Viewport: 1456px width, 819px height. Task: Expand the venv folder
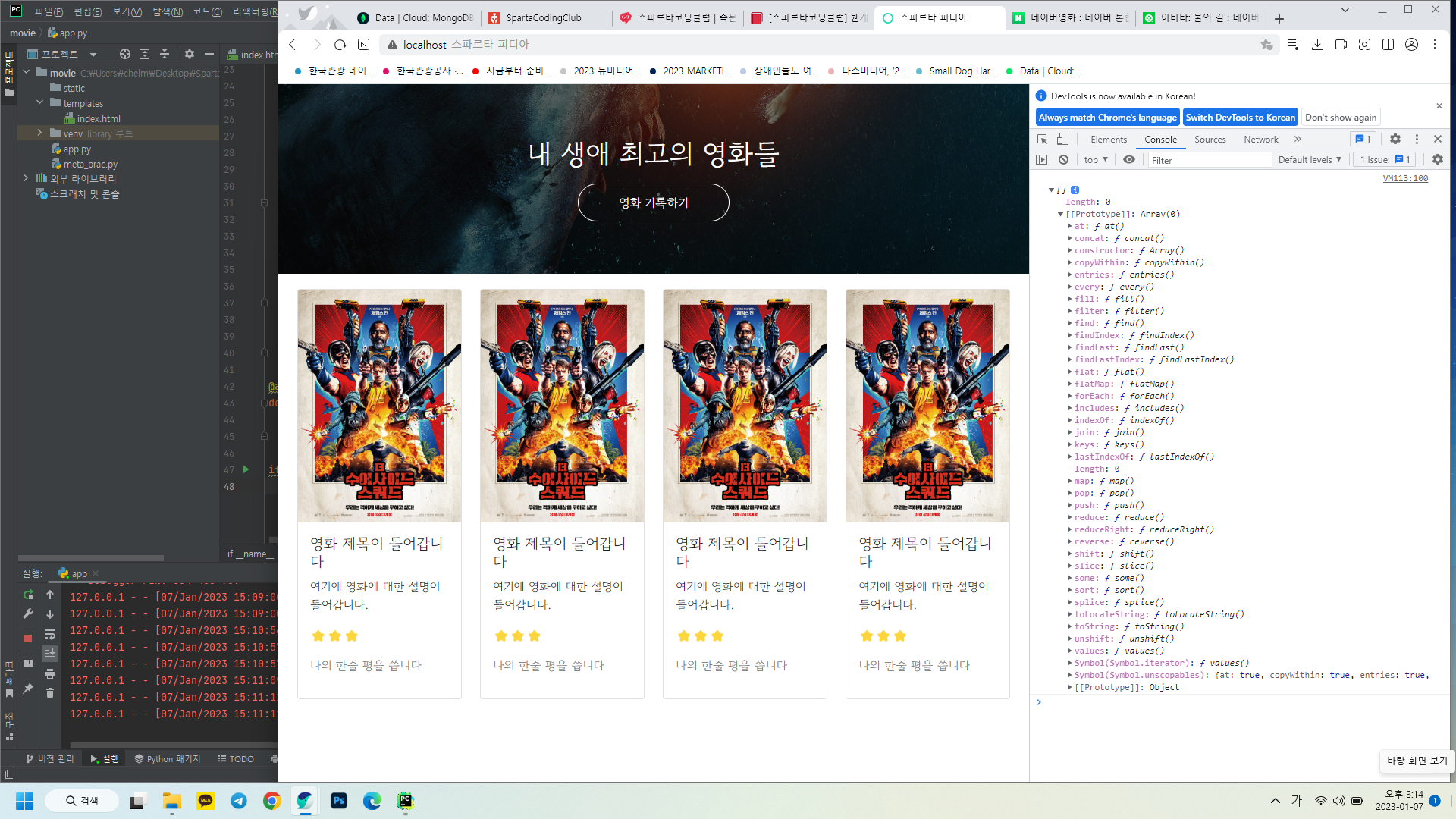coord(40,133)
